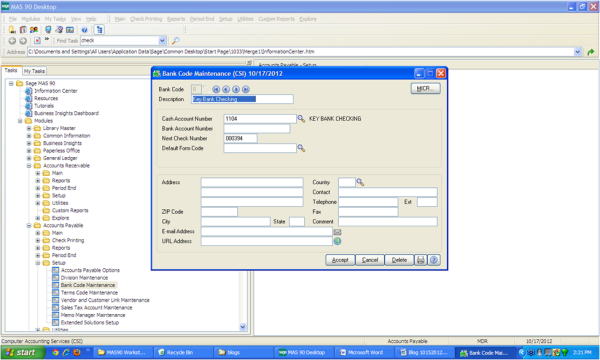
Task: Switch to the Tasks tab
Action: pos(11,70)
